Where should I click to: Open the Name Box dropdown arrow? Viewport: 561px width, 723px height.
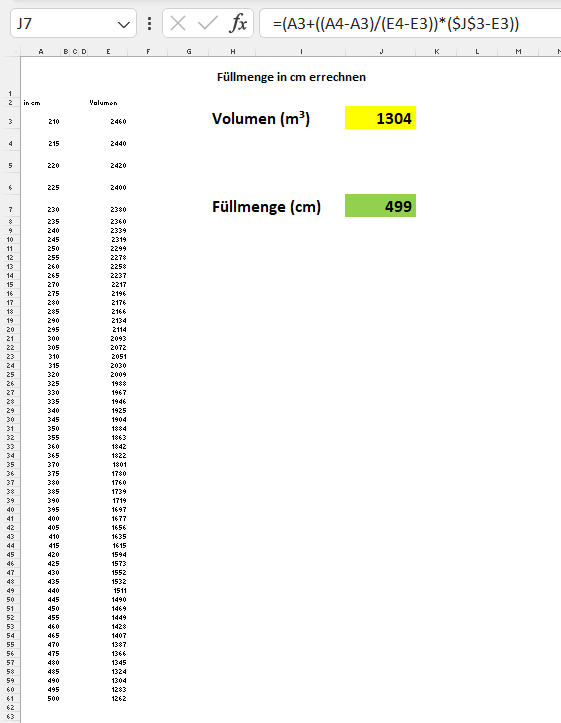[124, 24]
